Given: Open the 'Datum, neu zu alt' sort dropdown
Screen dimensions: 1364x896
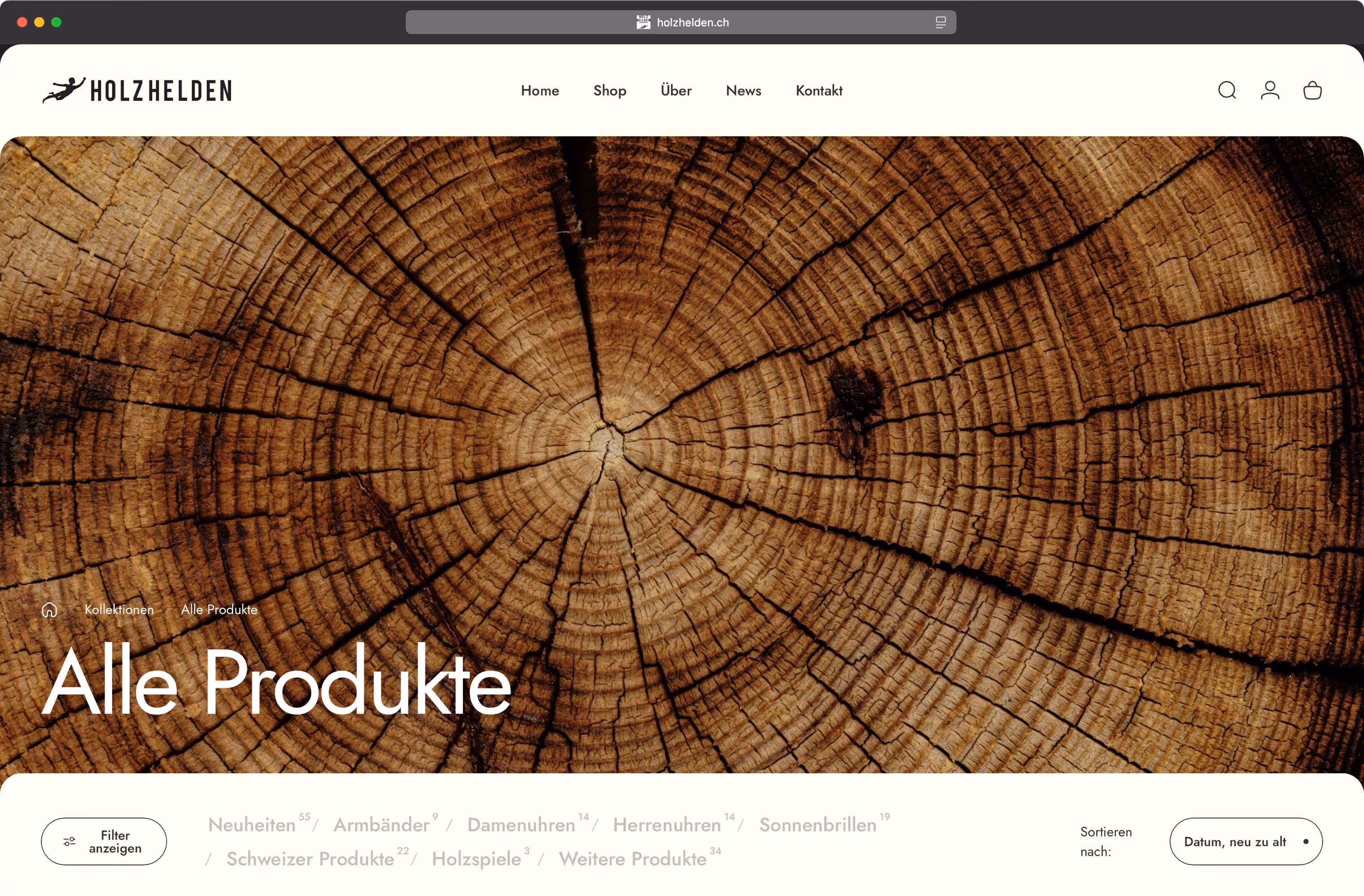Looking at the screenshot, I should pyautogui.click(x=1246, y=841).
